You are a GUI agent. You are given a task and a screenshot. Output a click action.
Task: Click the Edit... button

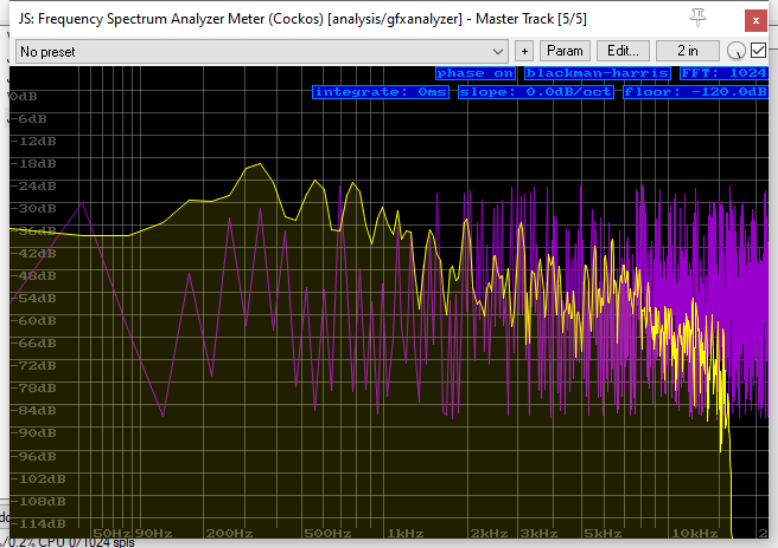pyautogui.click(x=623, y=51)
